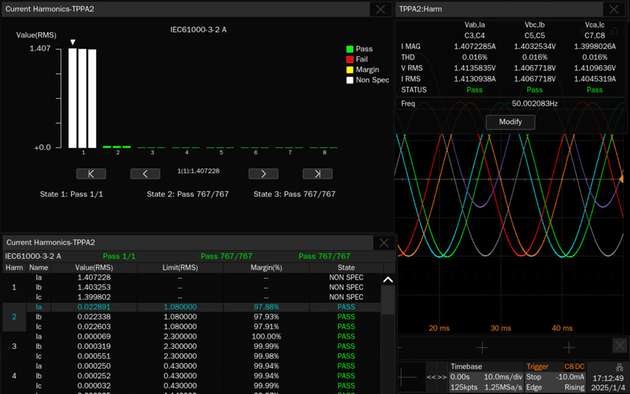Advance to next harmonic arrow button
Screen dimensions: 630x394
pos(263,174)
